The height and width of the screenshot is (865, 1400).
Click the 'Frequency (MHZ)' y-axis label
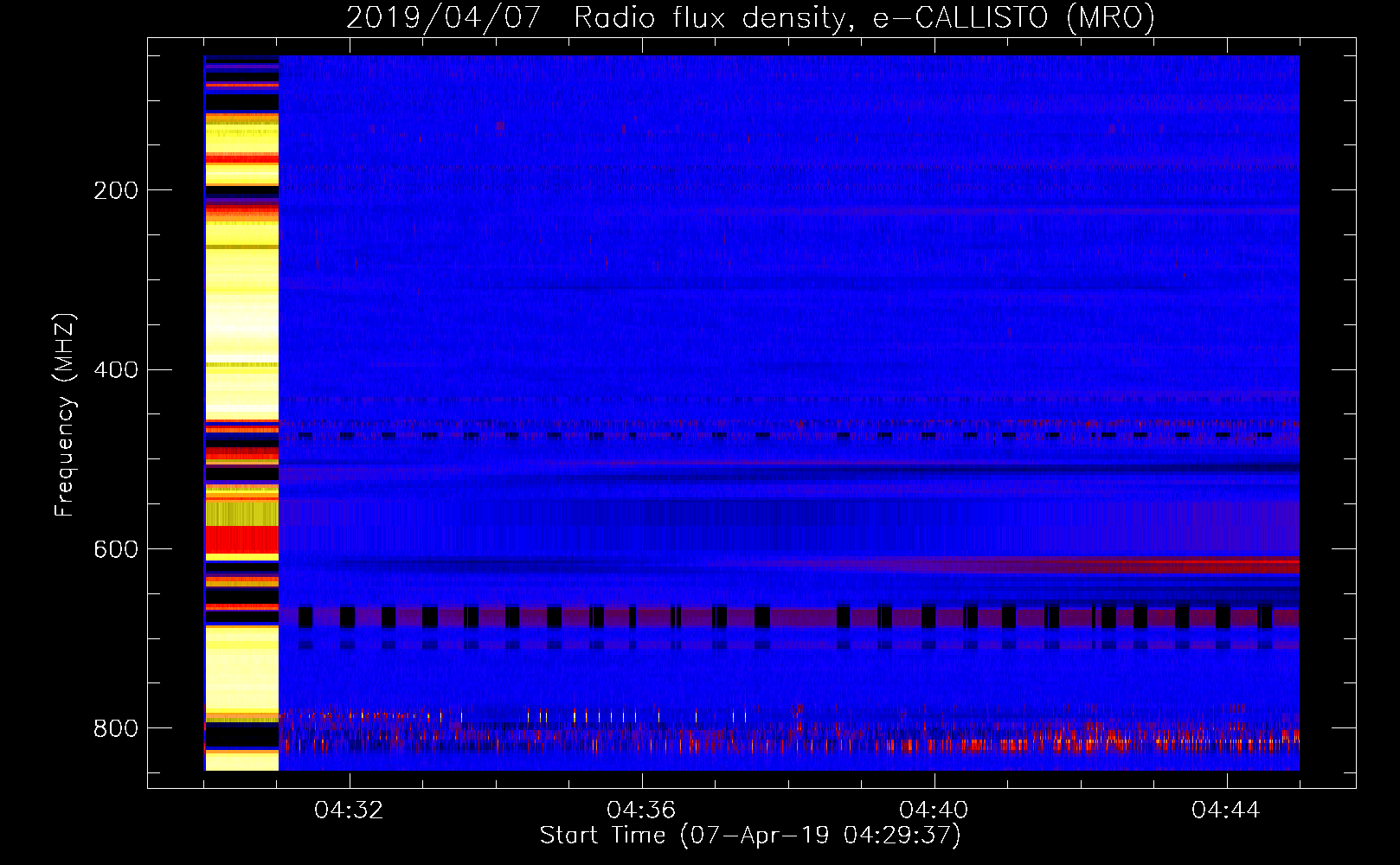66,415
